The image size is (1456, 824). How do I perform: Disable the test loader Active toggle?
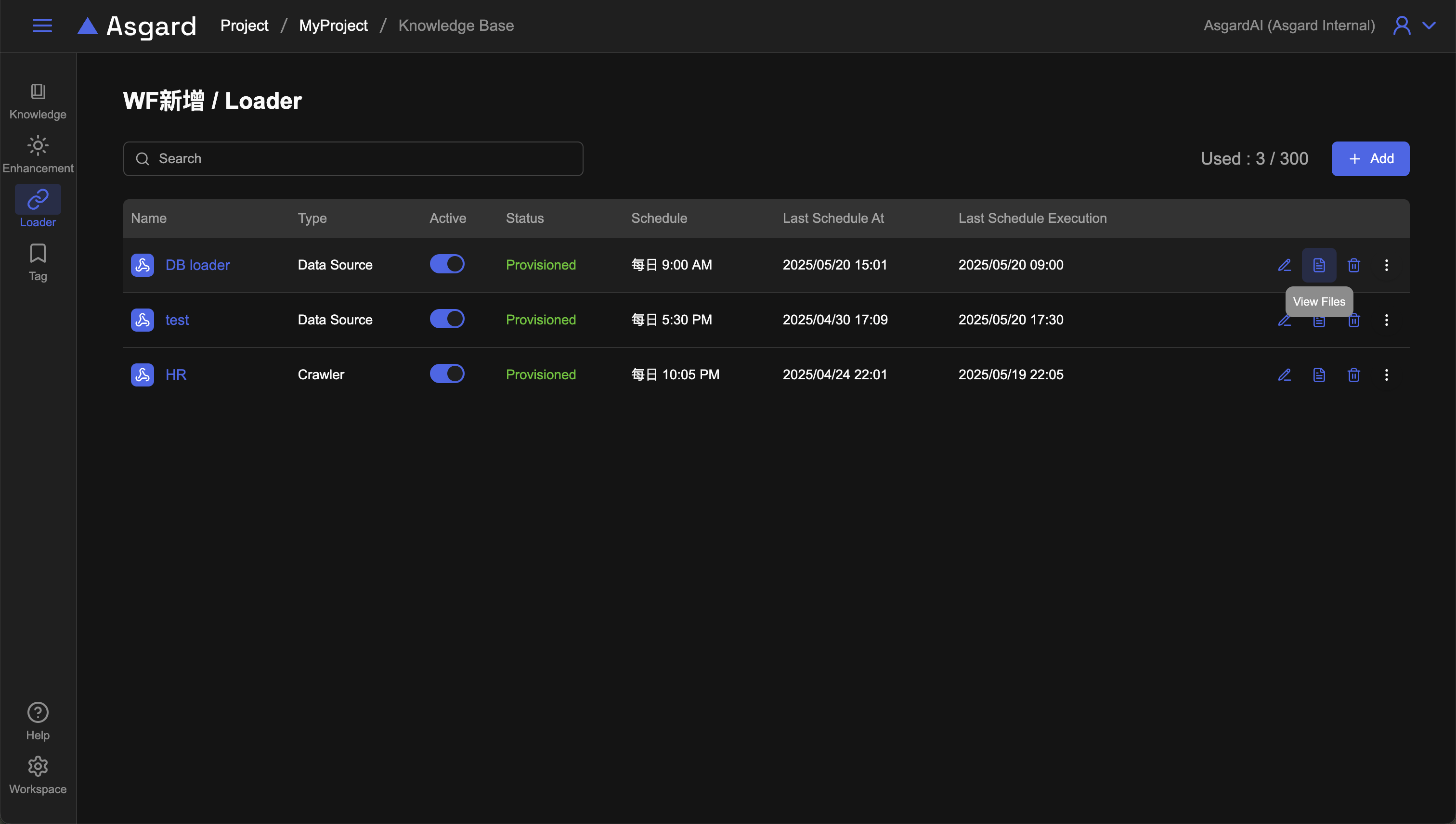[447, 319]
